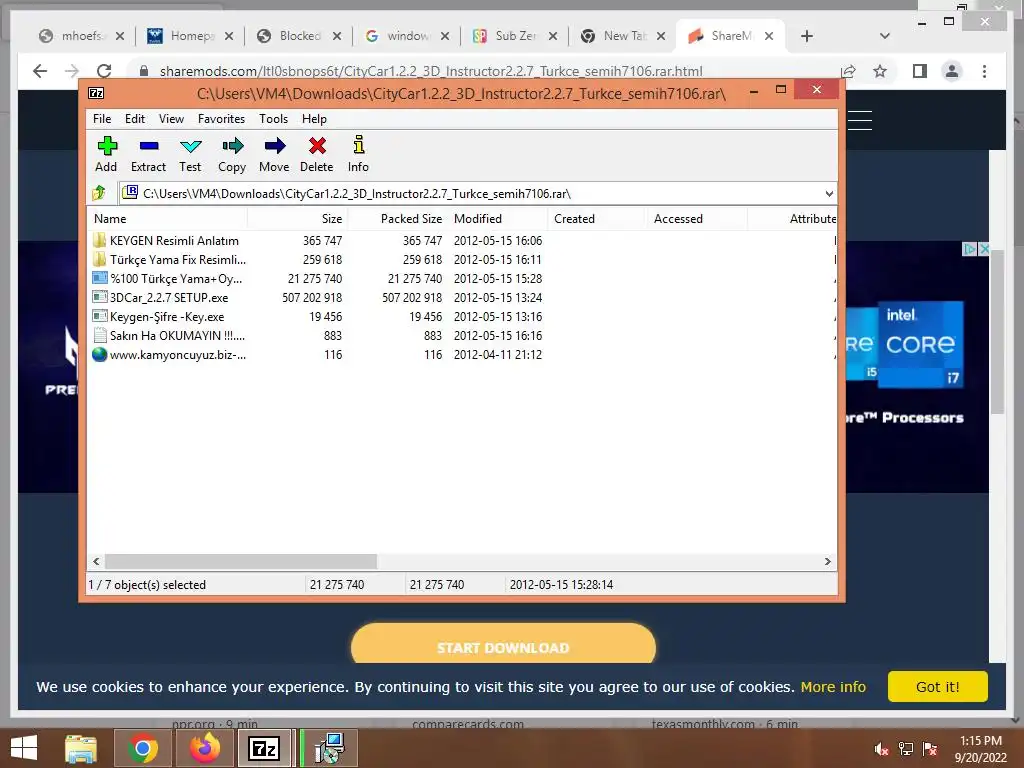1024x768 pixels.
Task: Open the Favorites menu
Action: [x=221, y=119]
